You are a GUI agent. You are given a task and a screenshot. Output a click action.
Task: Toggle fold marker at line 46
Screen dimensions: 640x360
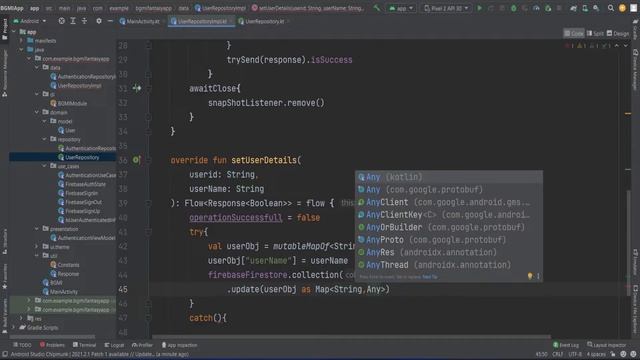(x=149, y=303)
